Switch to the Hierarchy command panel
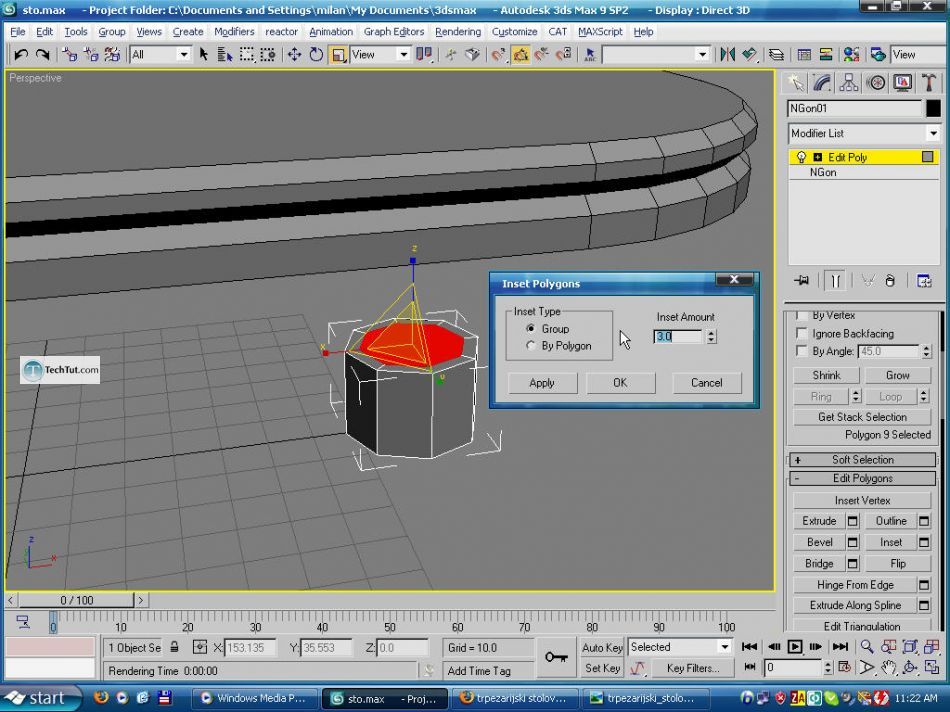This screenshot has width=950, height=712. tap(848, 82)
